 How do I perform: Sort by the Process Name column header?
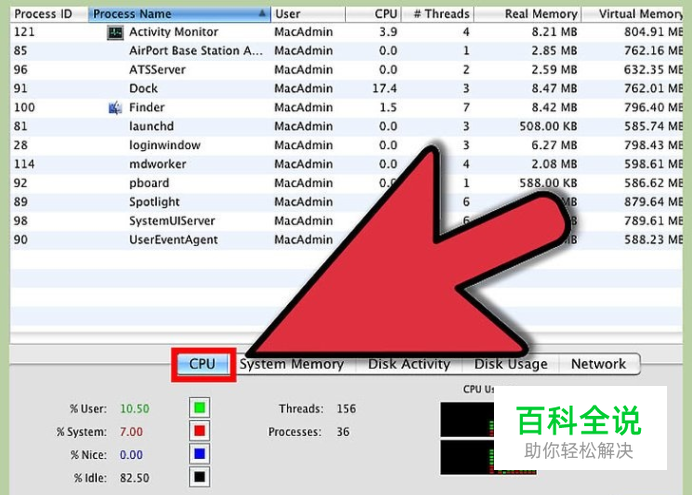tap(179, 14)
